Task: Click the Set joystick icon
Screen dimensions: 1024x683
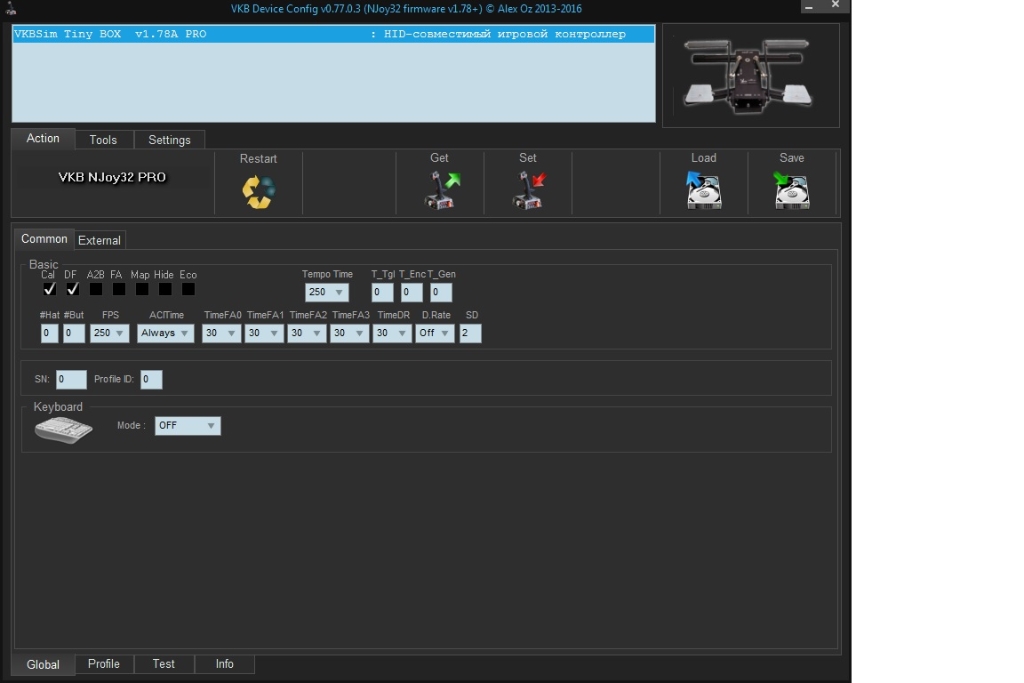Action: click(530, 190)
